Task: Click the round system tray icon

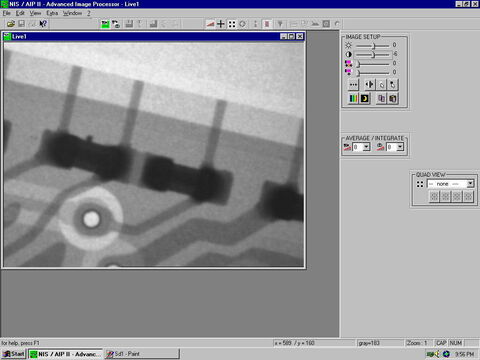Action: [x=446, y=354]
